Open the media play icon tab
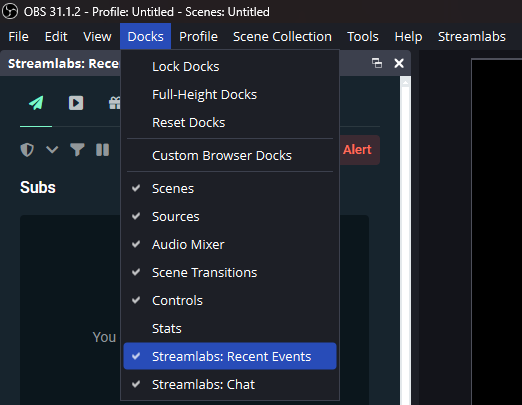522x405 pixels. tap(76, 103)
